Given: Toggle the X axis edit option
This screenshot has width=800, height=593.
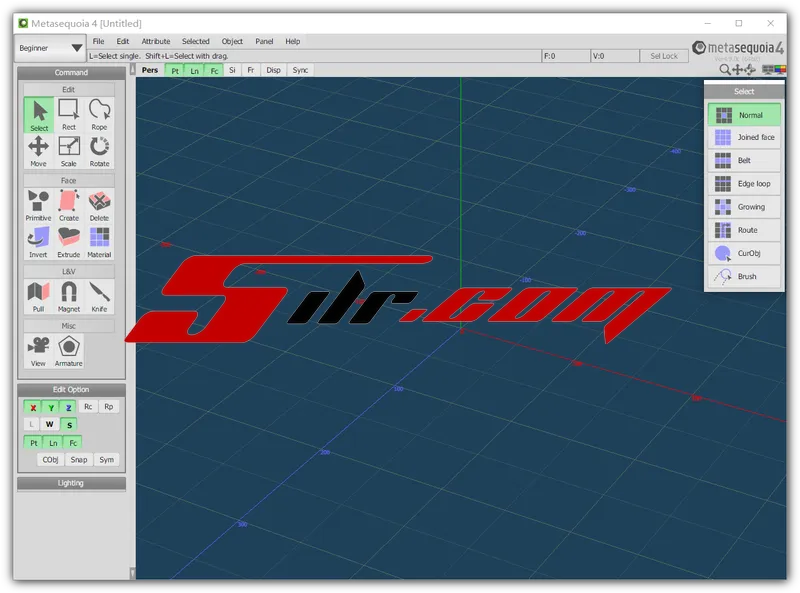Looking at the screenshot, I should tap(33, 407).
